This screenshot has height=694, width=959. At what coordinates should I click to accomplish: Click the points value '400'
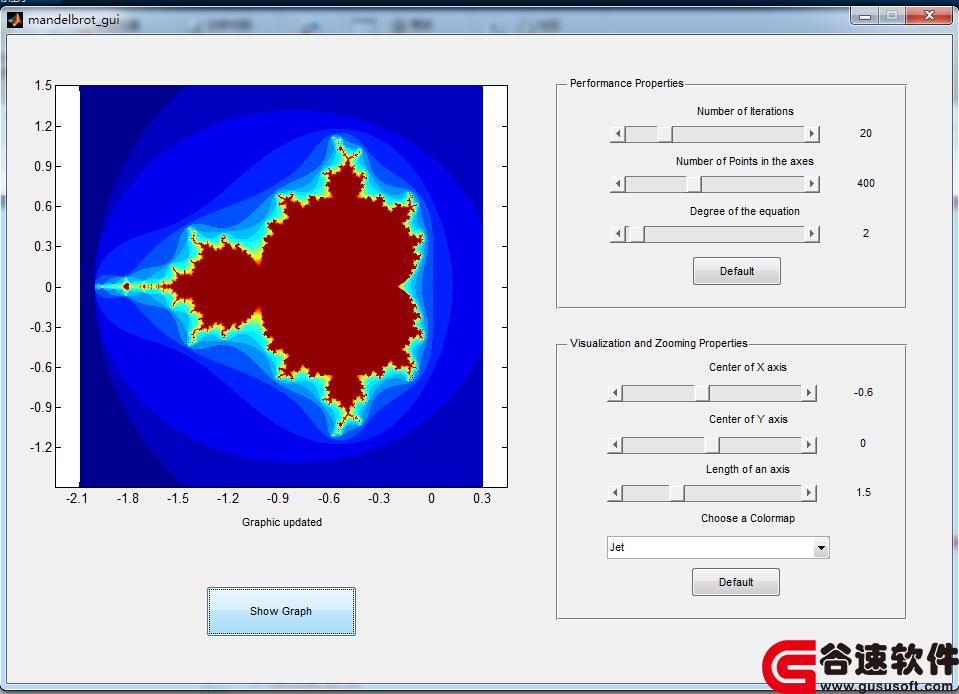(865, 183)
